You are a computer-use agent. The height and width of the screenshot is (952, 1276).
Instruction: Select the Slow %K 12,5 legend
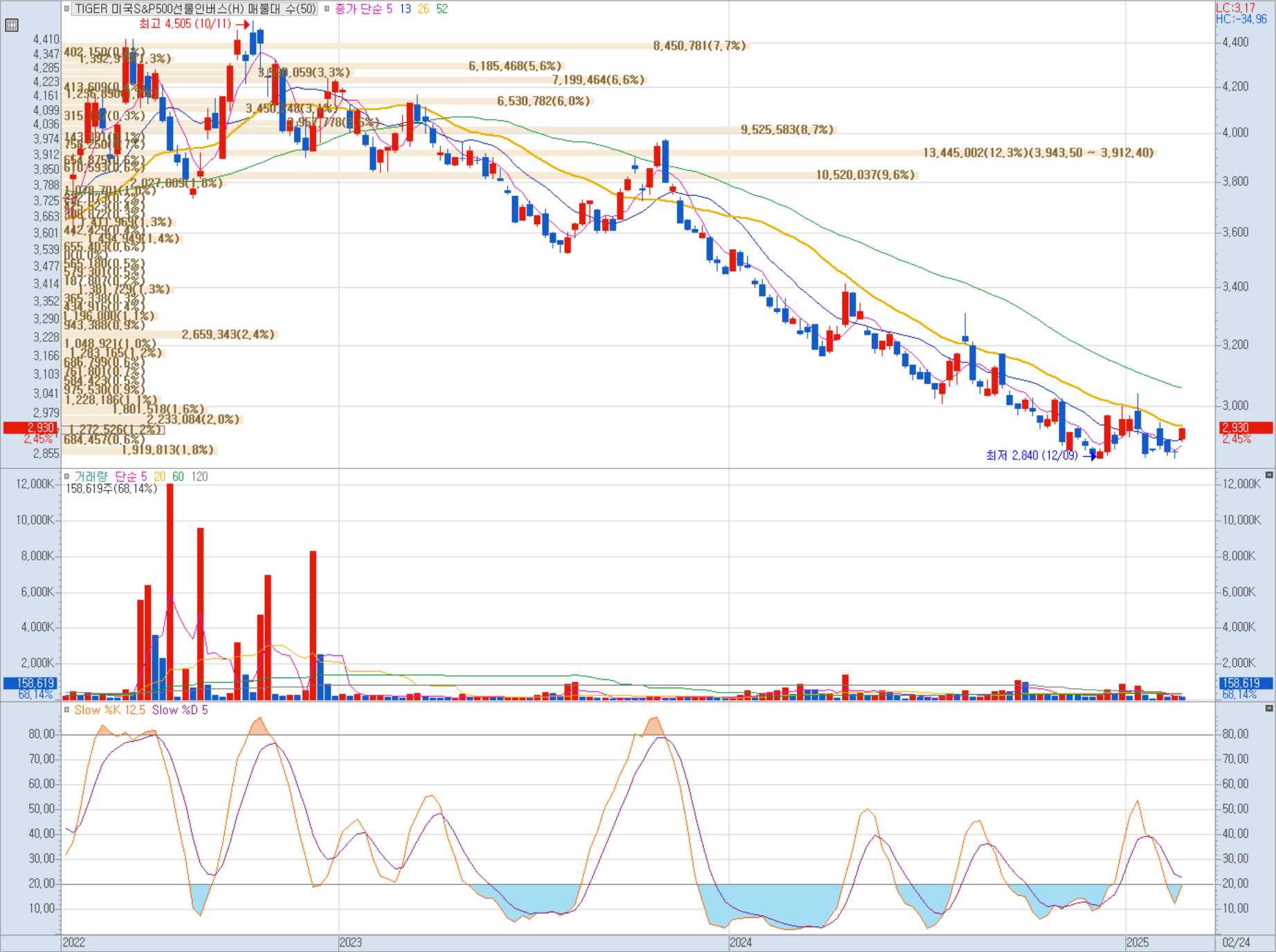pyautogui.click(x=110, y=710)
